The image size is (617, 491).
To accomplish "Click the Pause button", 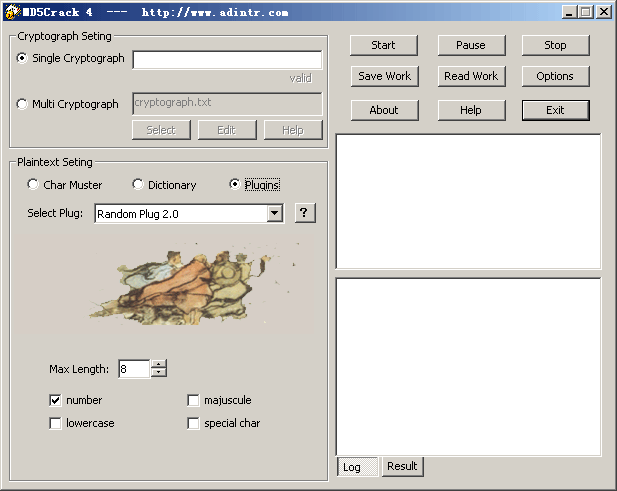I will (x=471, y=45).
